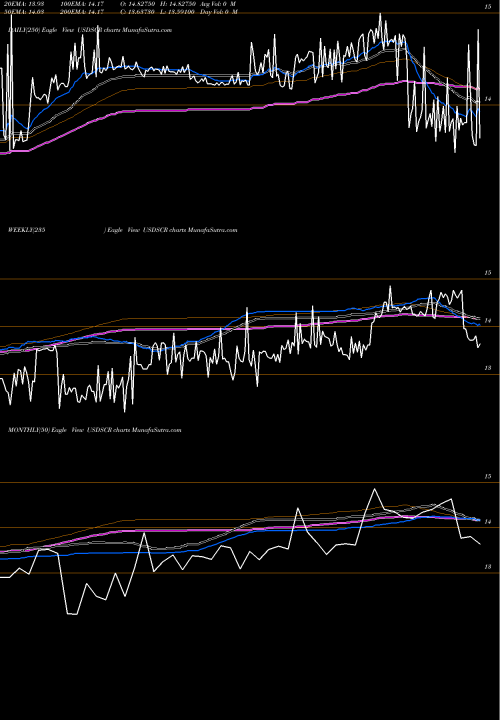The height and width of the screenshot is (720, 500).
Task: Click the high price 'H:' value
Action: [x=178, y=4]
